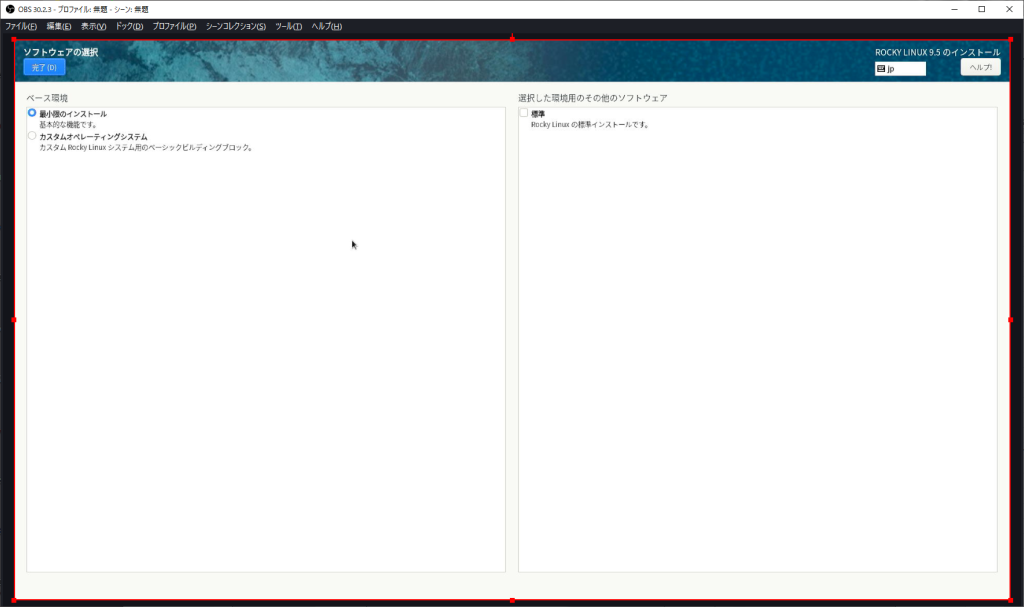Open the 編集(E) menu
Screen dimensions: 1024x607
coord(59,26)
